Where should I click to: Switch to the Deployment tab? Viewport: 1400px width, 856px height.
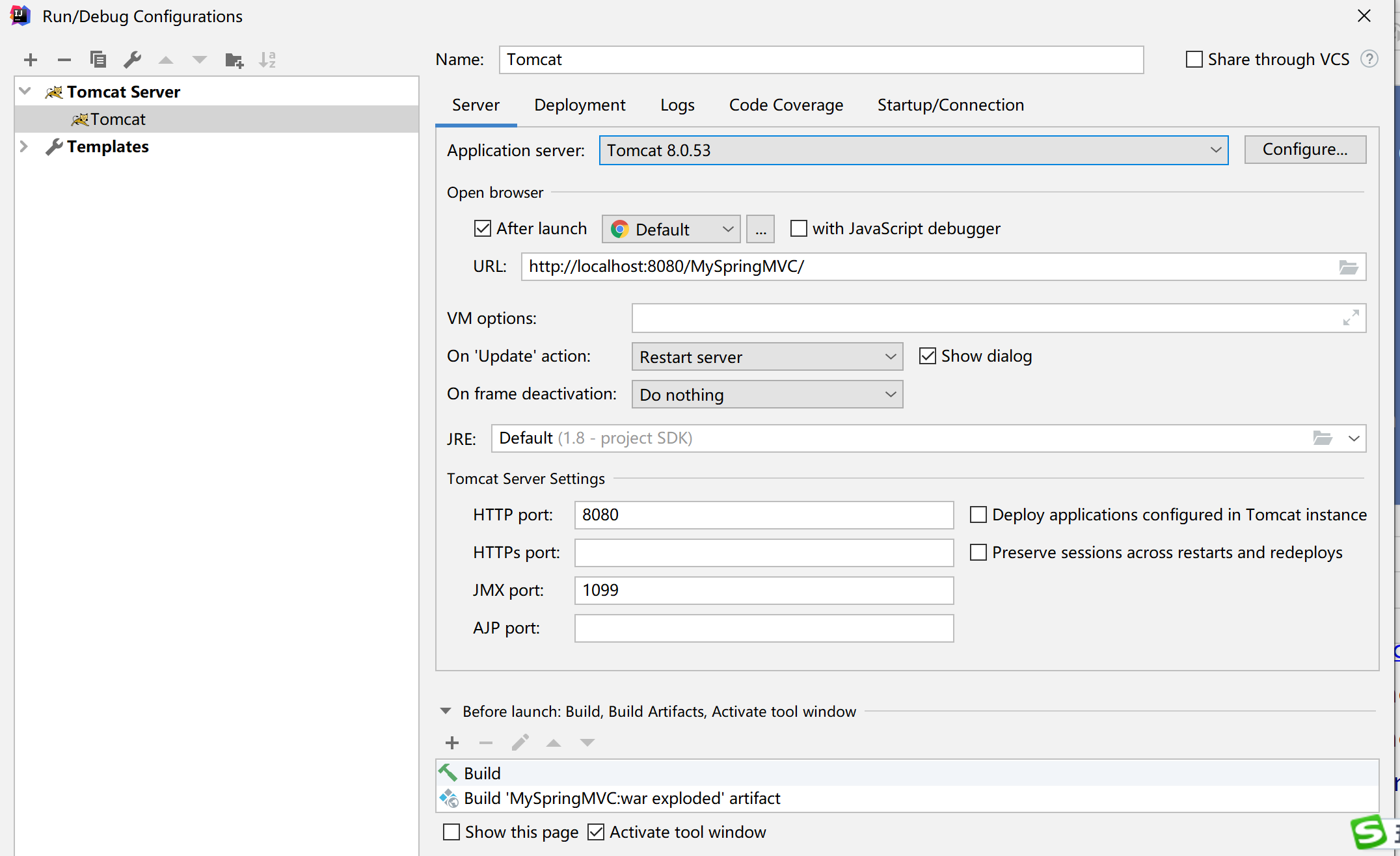[x=580, y=105]
